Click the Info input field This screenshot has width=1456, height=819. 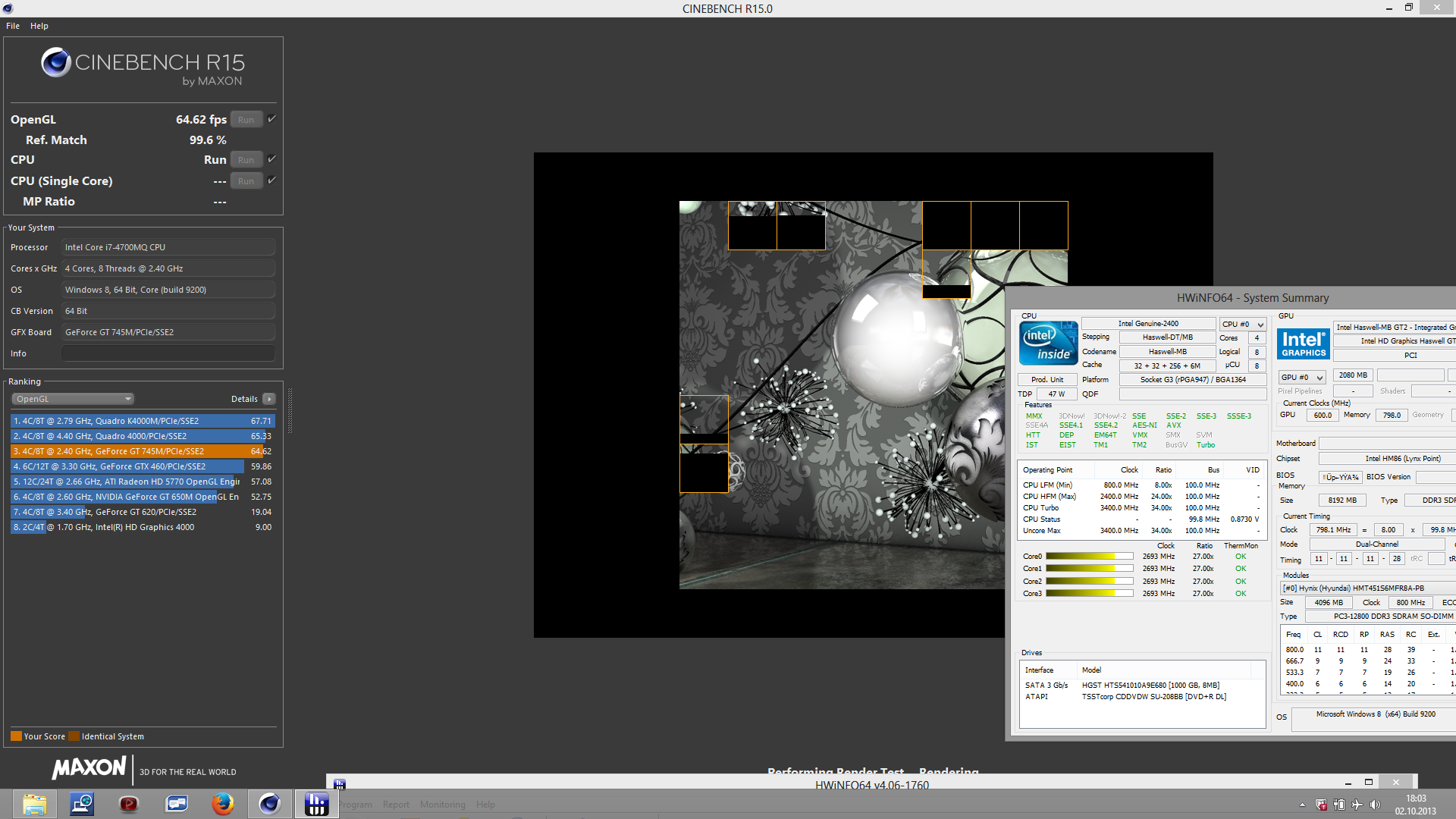(168, 353)
